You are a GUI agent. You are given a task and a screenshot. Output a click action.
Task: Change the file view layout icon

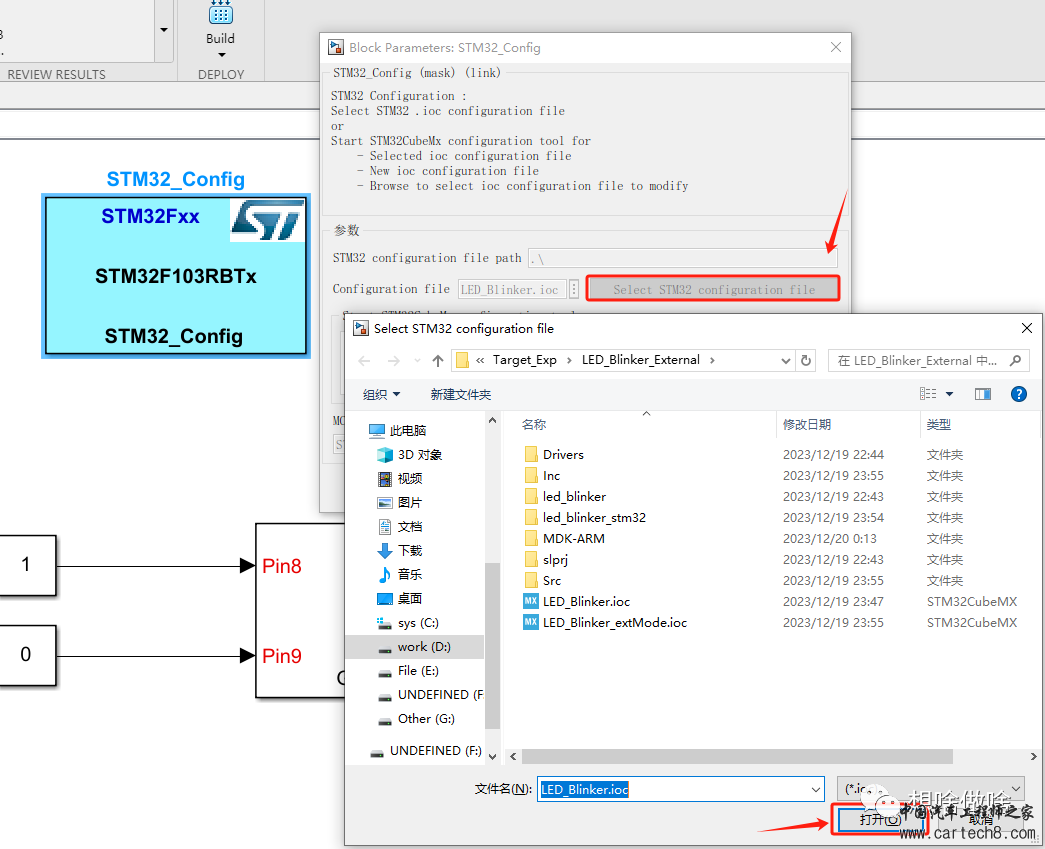point(928,394)
